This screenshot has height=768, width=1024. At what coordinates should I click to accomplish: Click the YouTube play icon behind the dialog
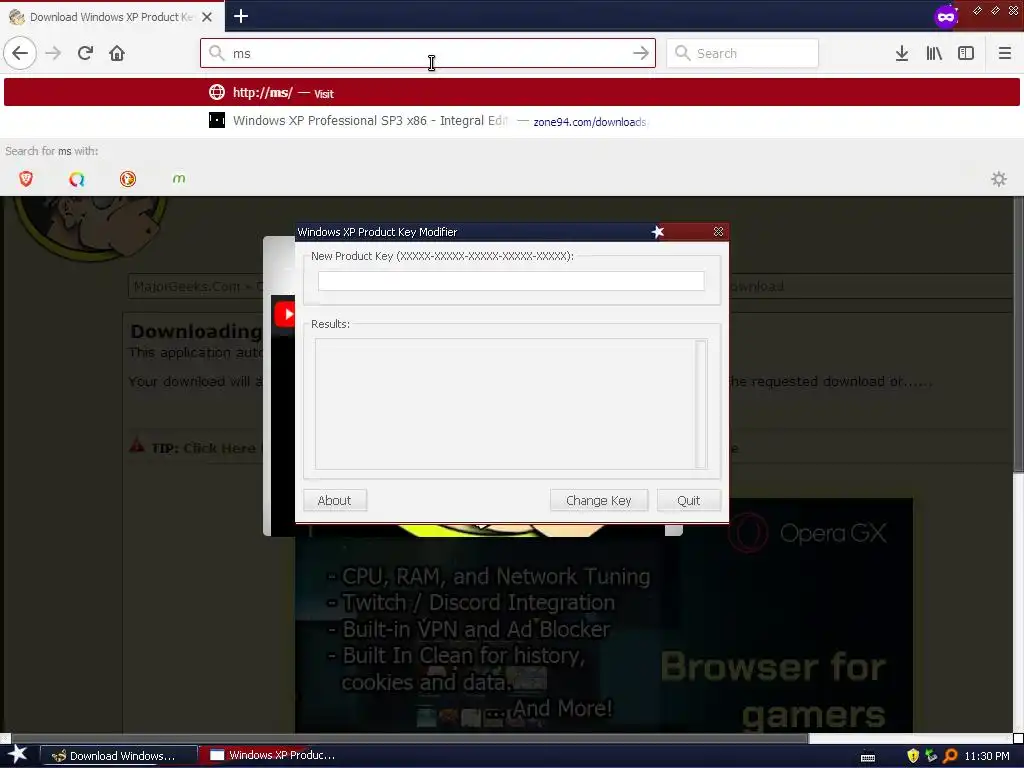tap(285, 314)
